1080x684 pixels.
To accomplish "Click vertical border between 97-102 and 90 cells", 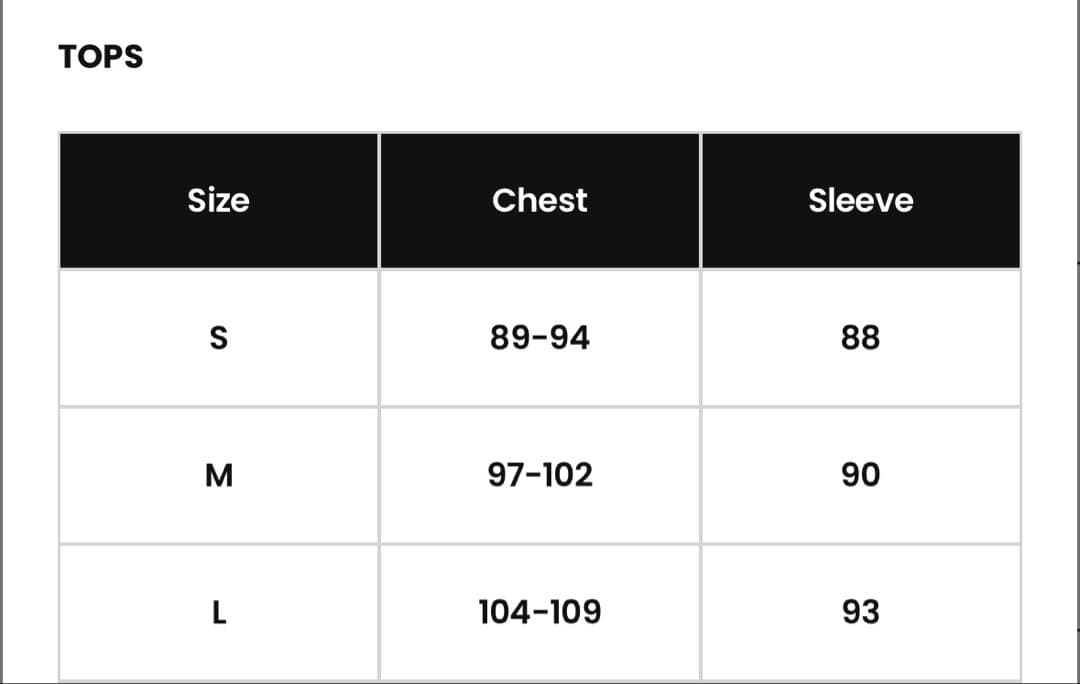I will point(701,475).
